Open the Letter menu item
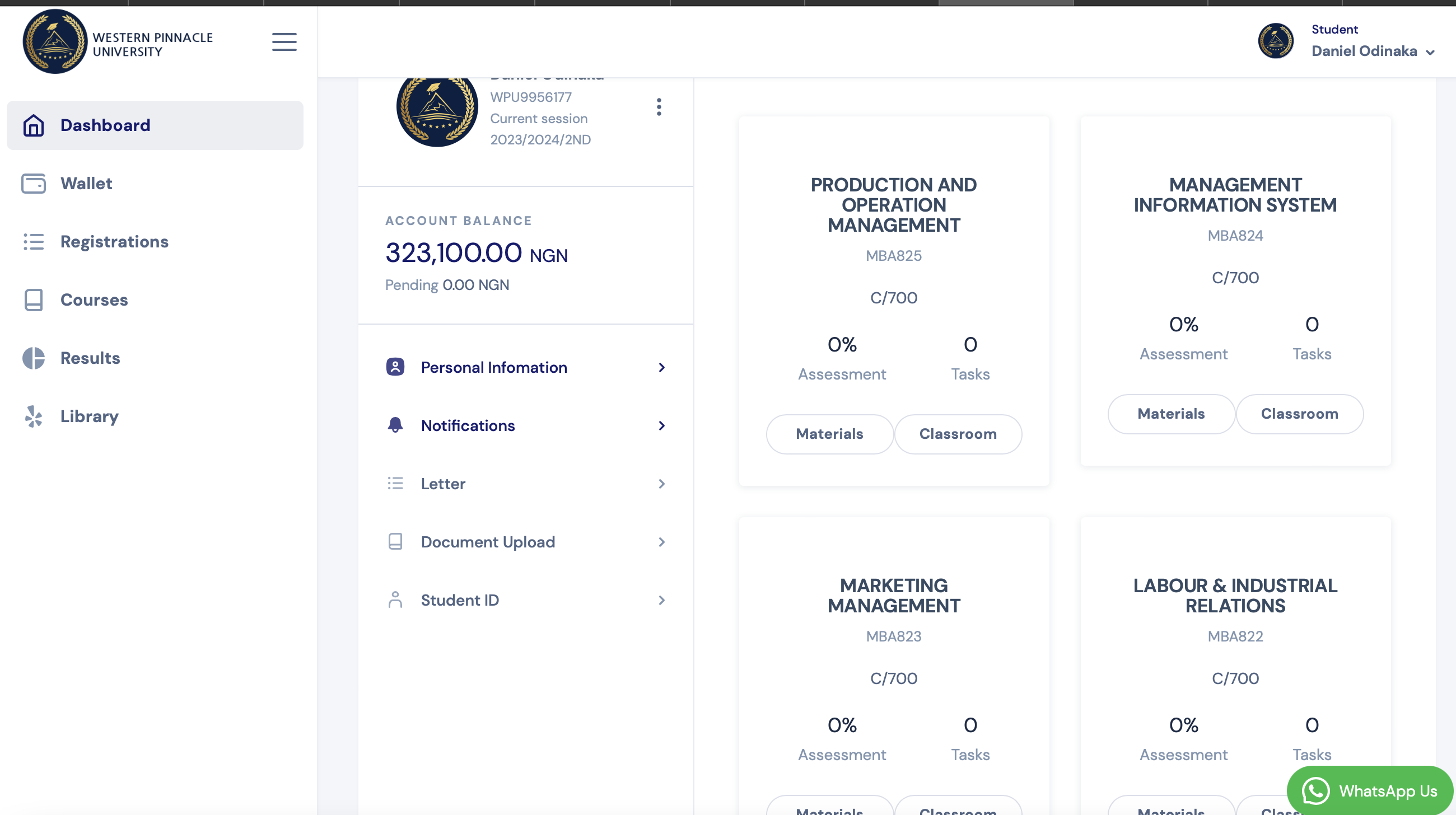The image size is (1456, 815). tap(443, 484)
